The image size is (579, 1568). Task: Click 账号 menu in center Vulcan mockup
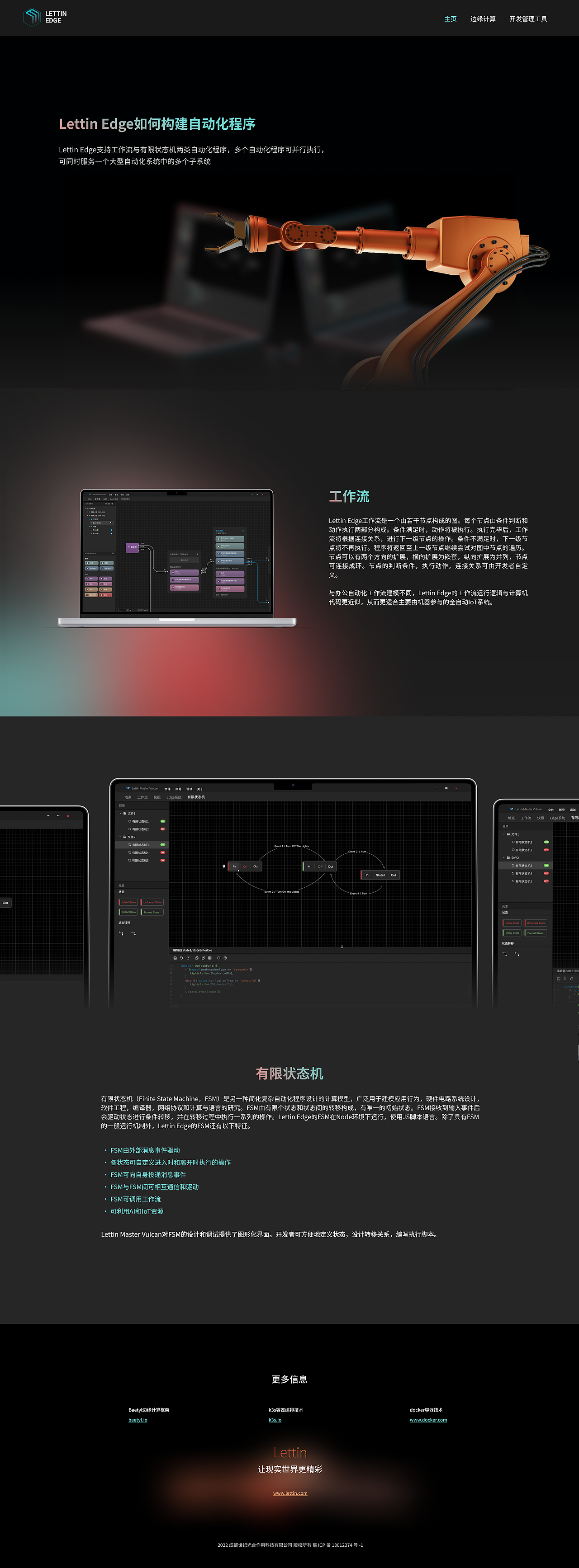(x=179, y=789)
